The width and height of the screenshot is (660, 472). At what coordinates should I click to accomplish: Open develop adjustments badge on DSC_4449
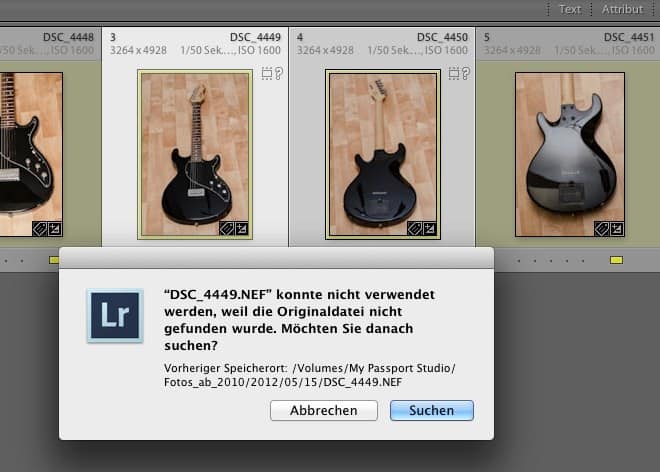tap(242, 228)
